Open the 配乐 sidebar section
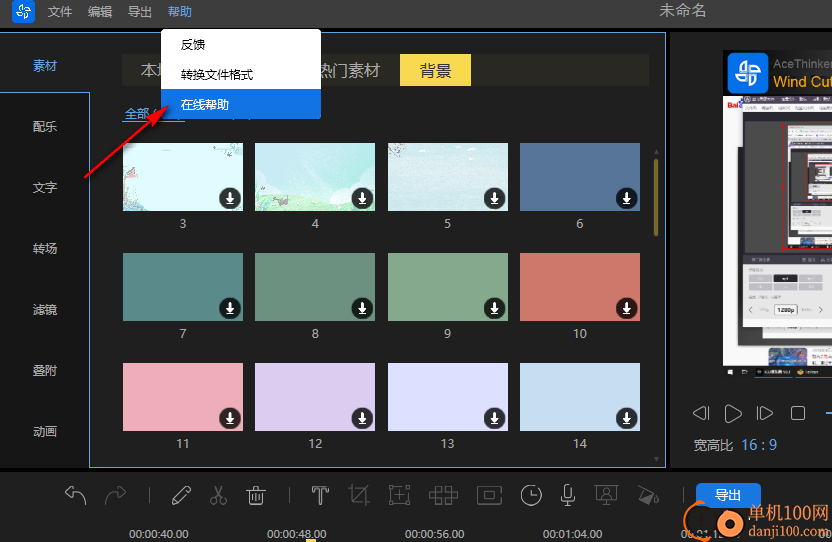 click(45, 126)
